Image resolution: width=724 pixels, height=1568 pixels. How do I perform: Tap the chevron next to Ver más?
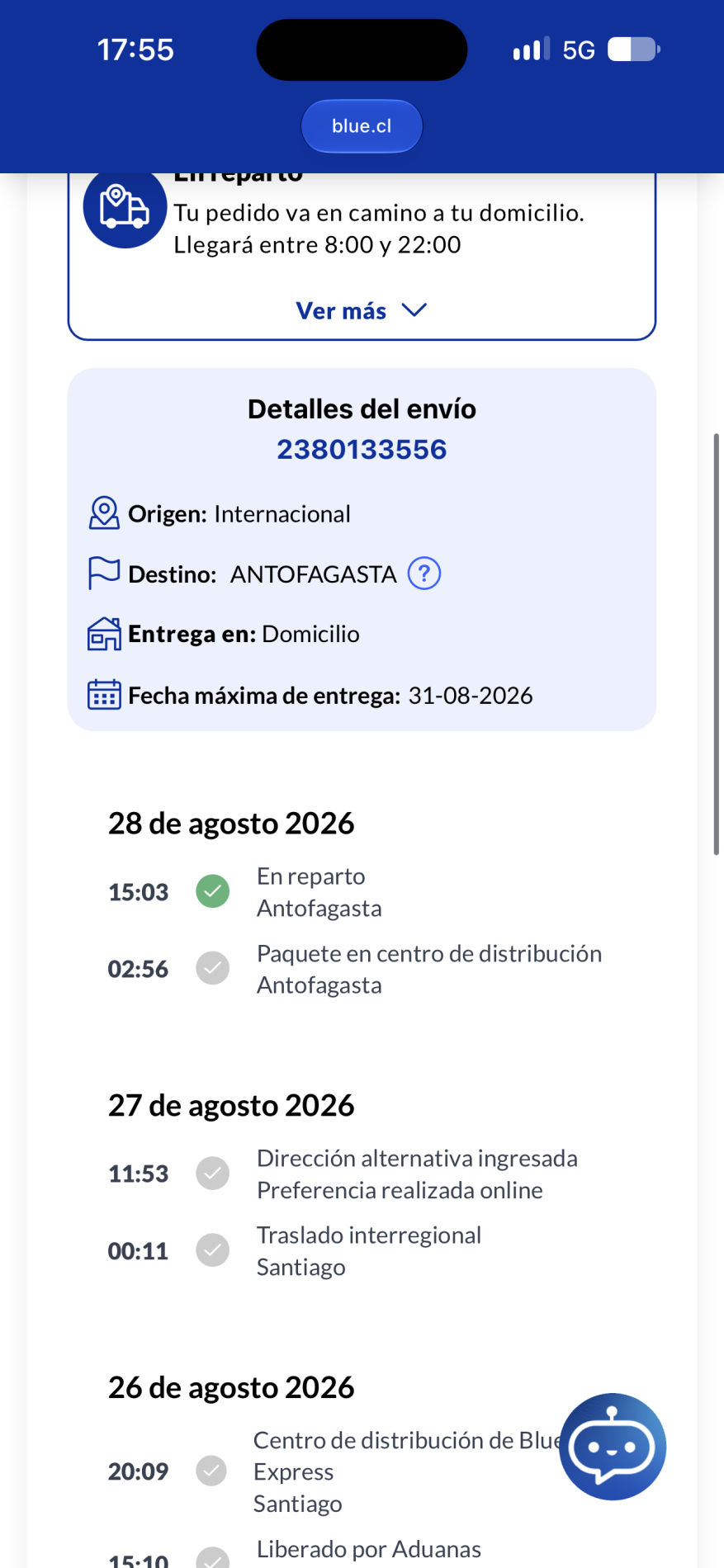[414, 310]
